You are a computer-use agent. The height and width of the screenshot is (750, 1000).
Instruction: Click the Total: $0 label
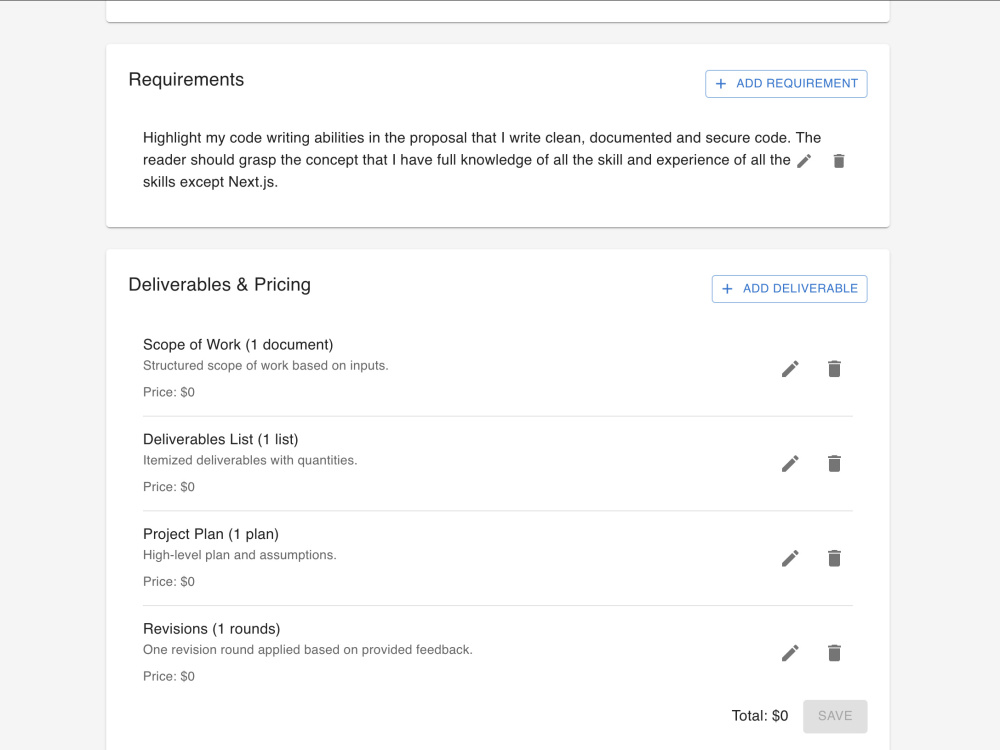click(760, 716)
